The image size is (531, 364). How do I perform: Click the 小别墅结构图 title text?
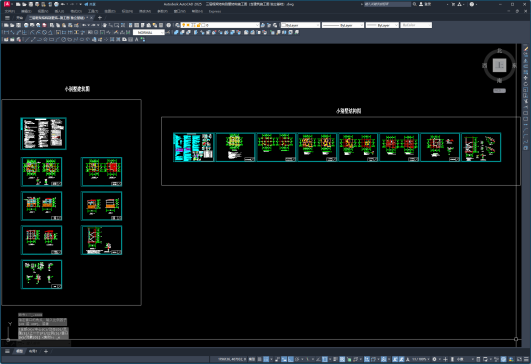[x=348, y=111]
